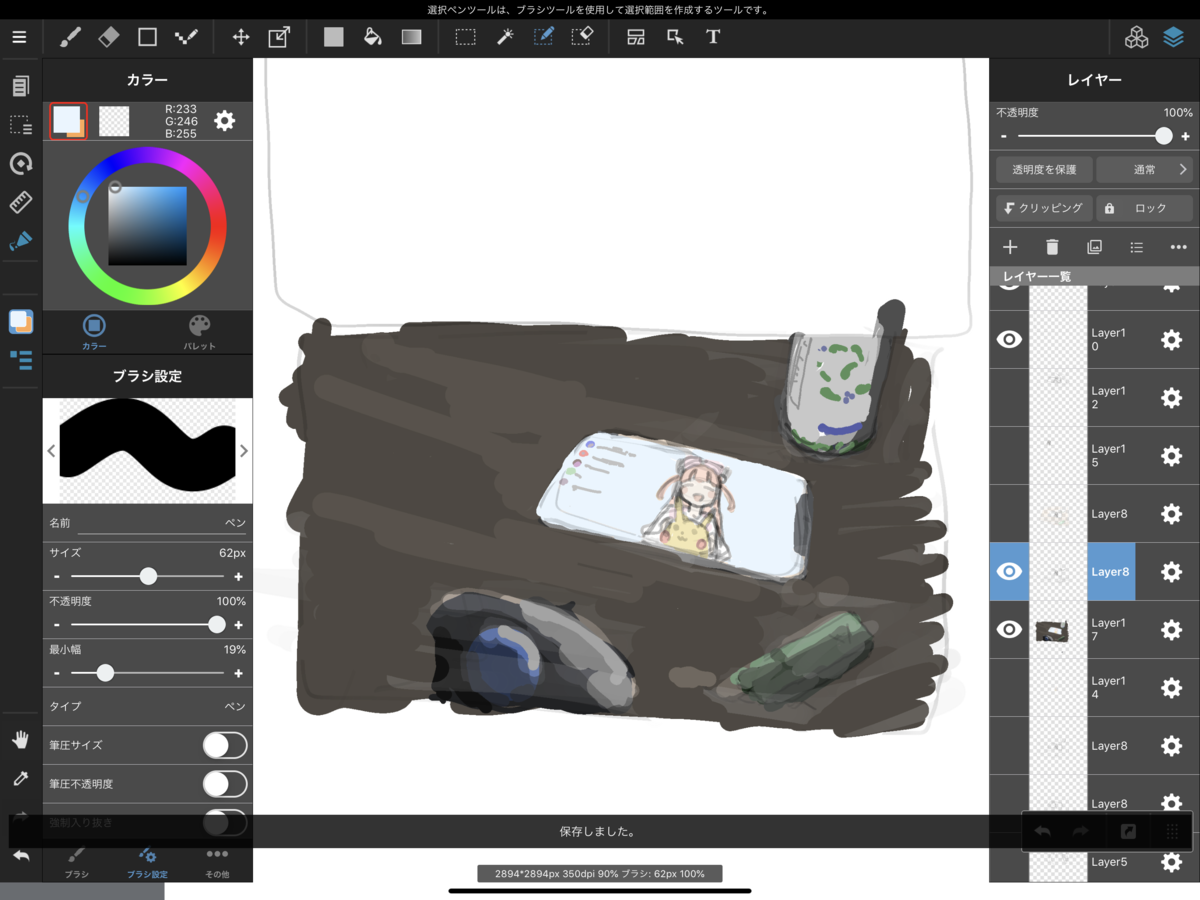
Task: Select the transparent color swatch
Action: pyautogui.click(x=114, y=121)
